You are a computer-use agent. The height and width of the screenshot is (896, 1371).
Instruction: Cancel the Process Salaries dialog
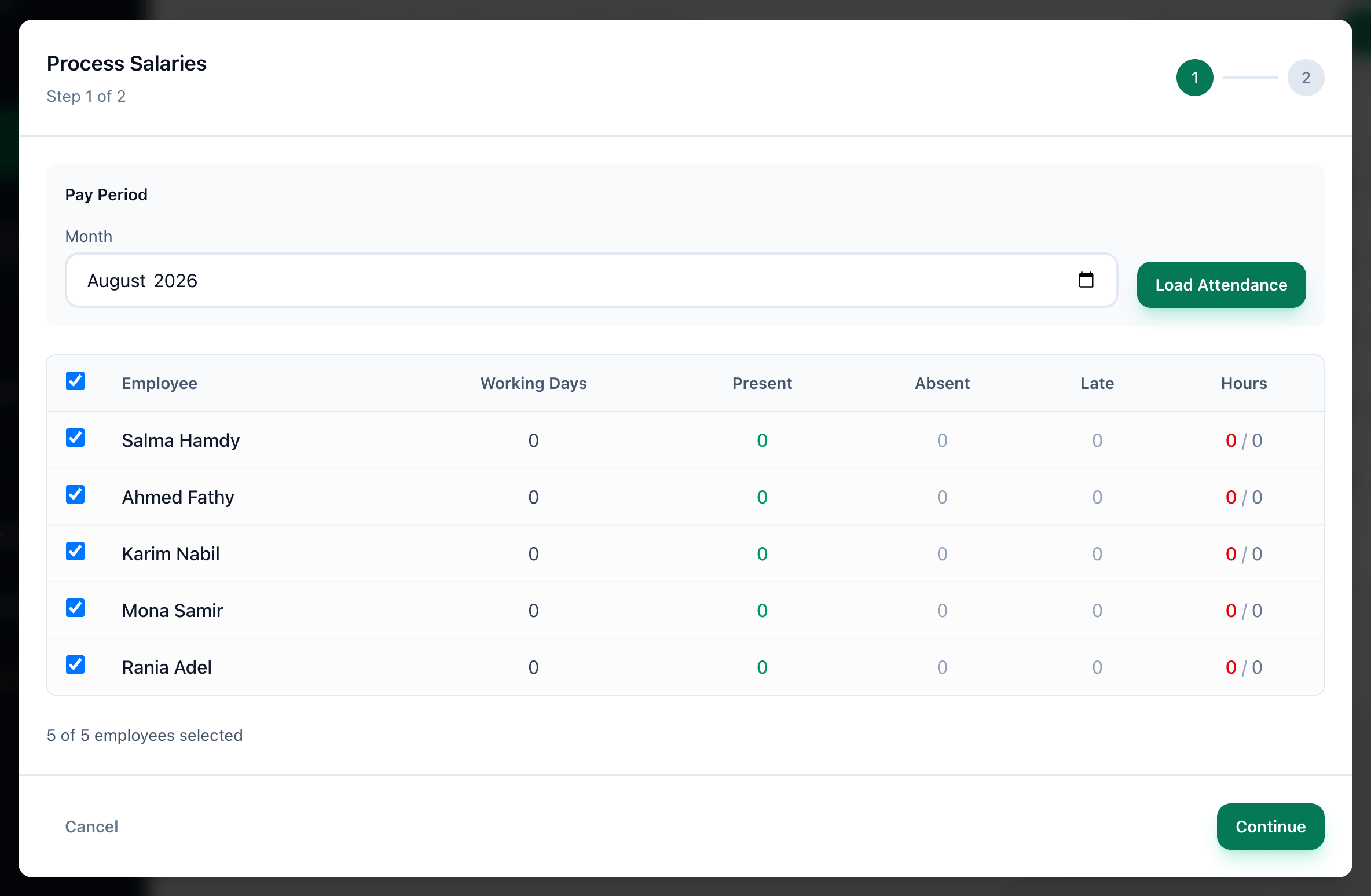[91, 827]
